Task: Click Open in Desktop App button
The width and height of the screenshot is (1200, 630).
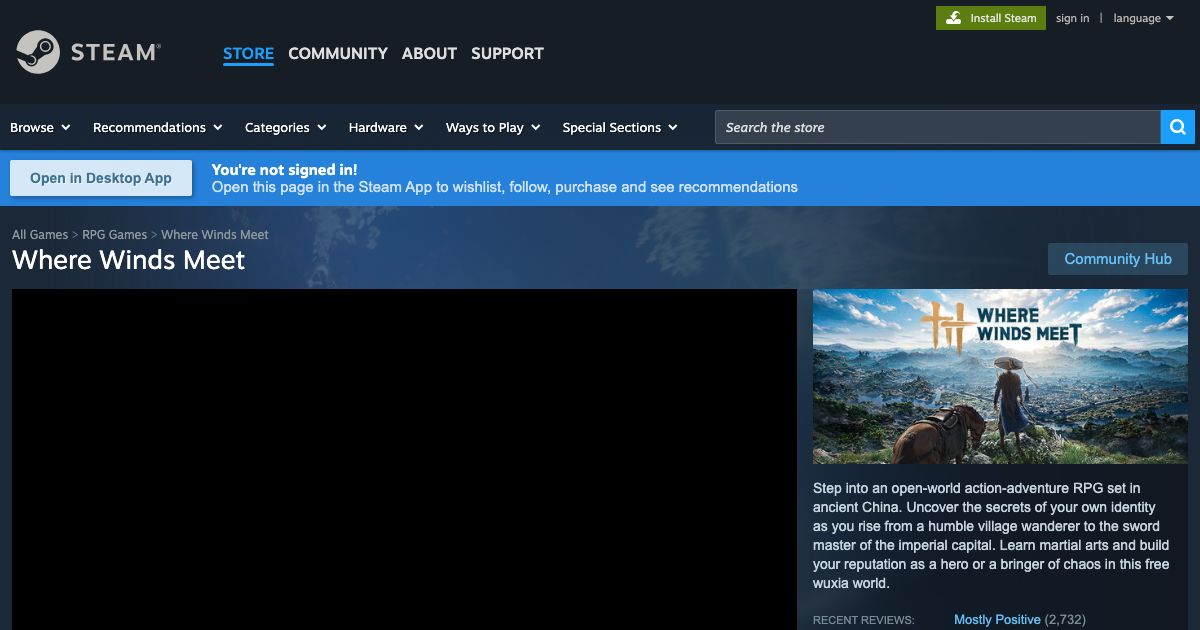Action: coord(101,178)
